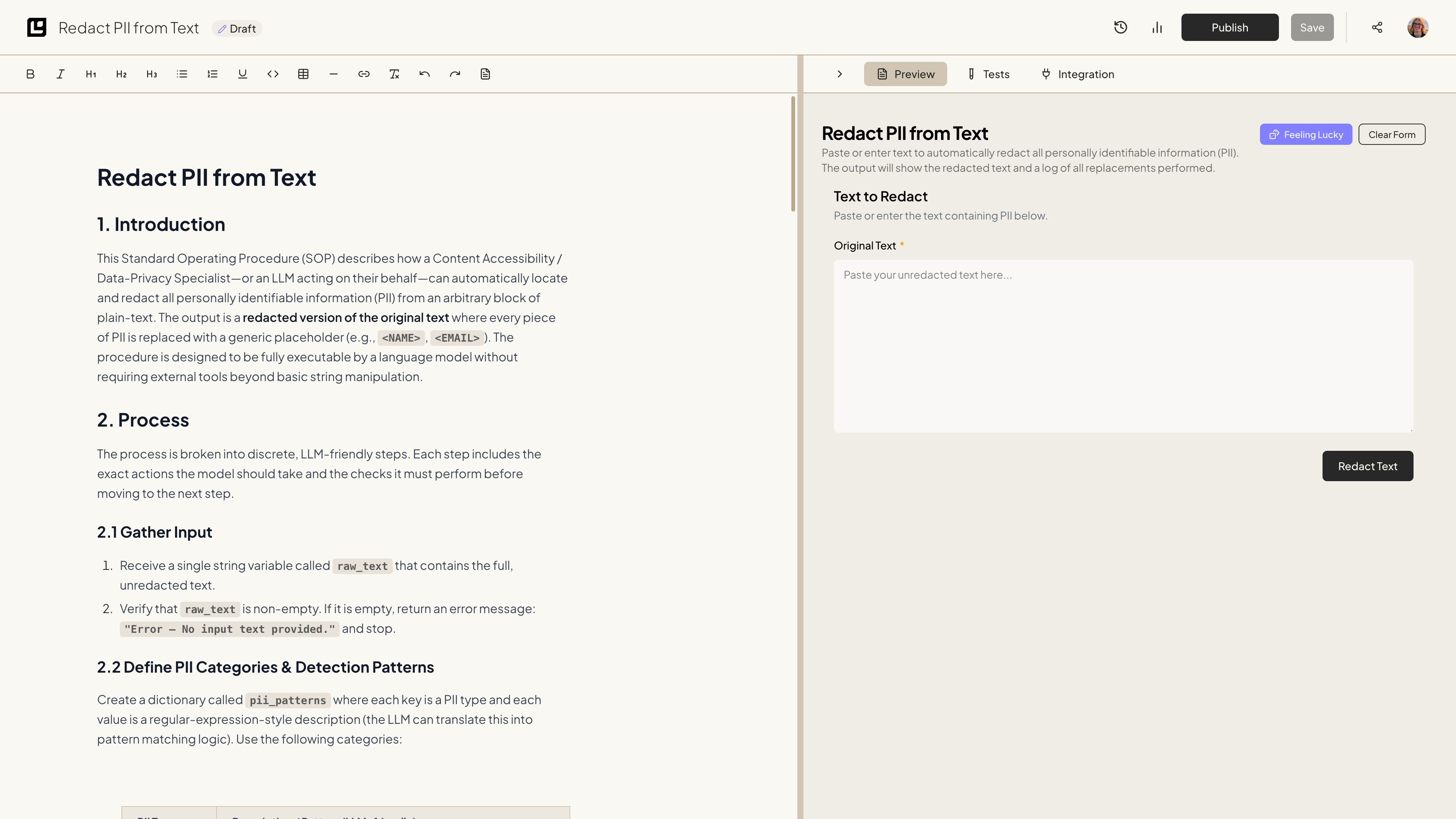Insert a bulleted list
The height and width of the screenshot is (819, 1456).
click(182, 74)
